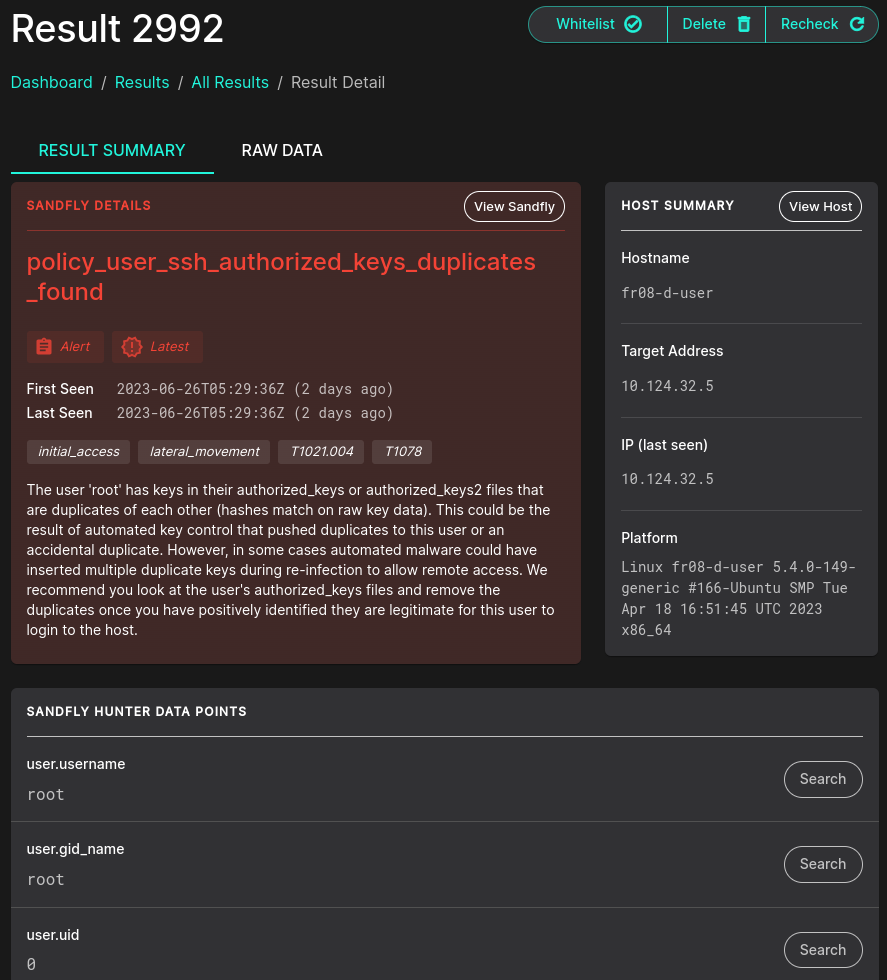Click the T1021.004 technique tag
The height and width of the screenshot is (980, 887).
321,451
